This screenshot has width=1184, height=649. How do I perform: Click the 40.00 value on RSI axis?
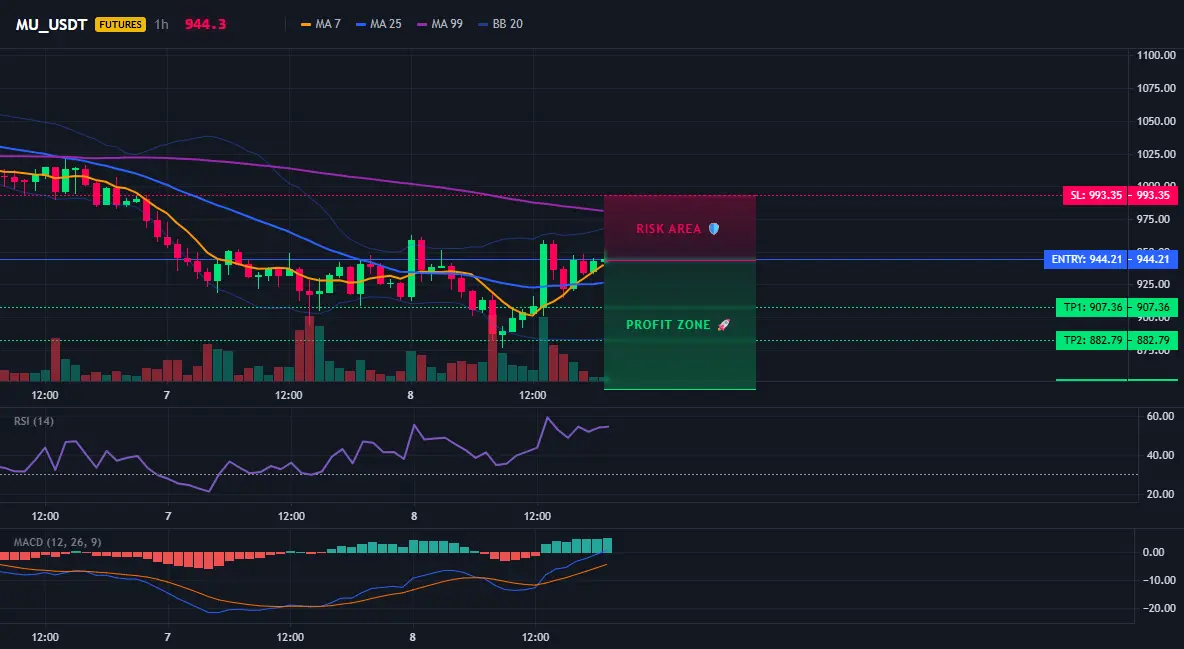click(1160, 455)
